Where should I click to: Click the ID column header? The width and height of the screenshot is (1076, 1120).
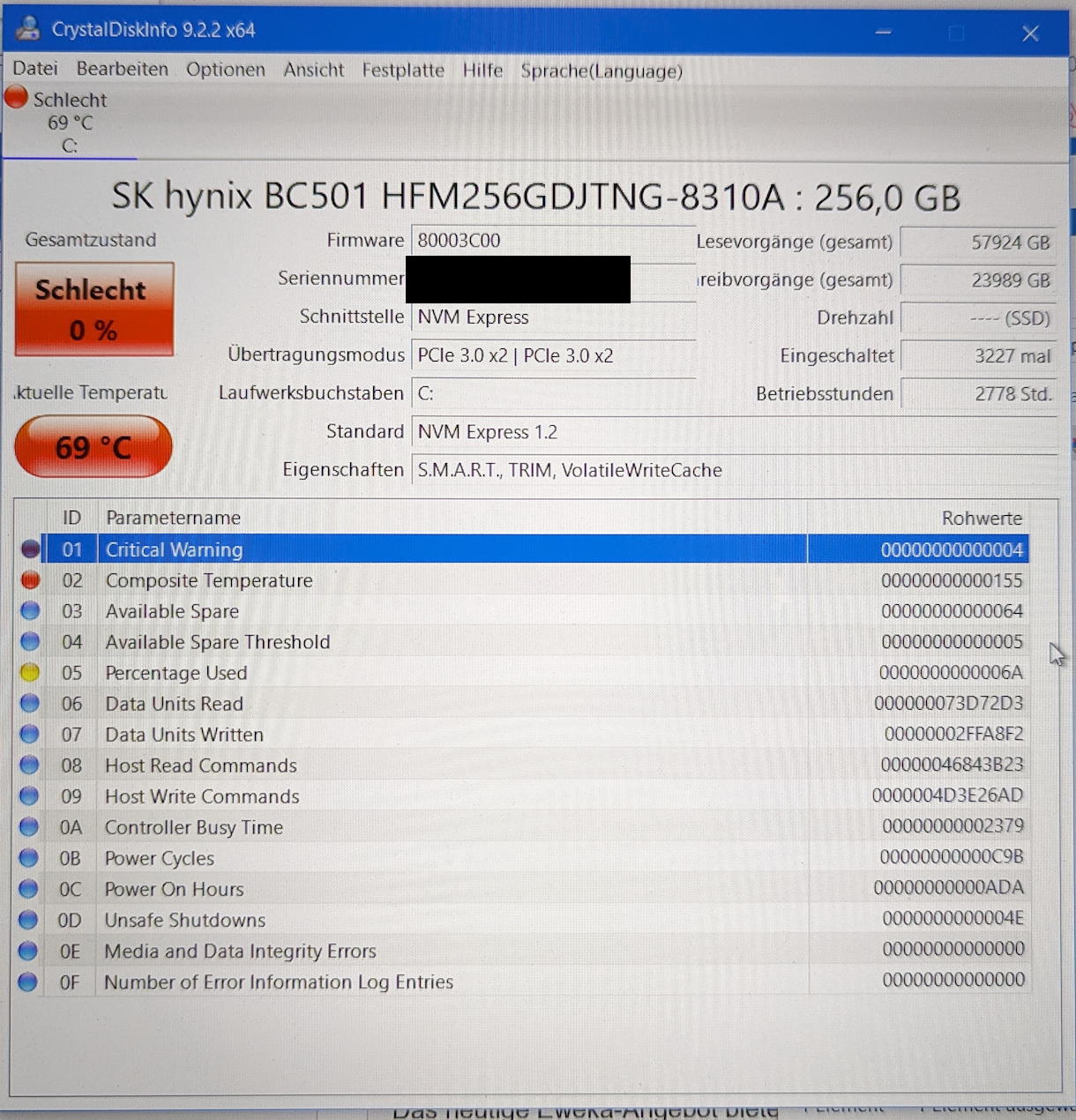coord(71,518)
